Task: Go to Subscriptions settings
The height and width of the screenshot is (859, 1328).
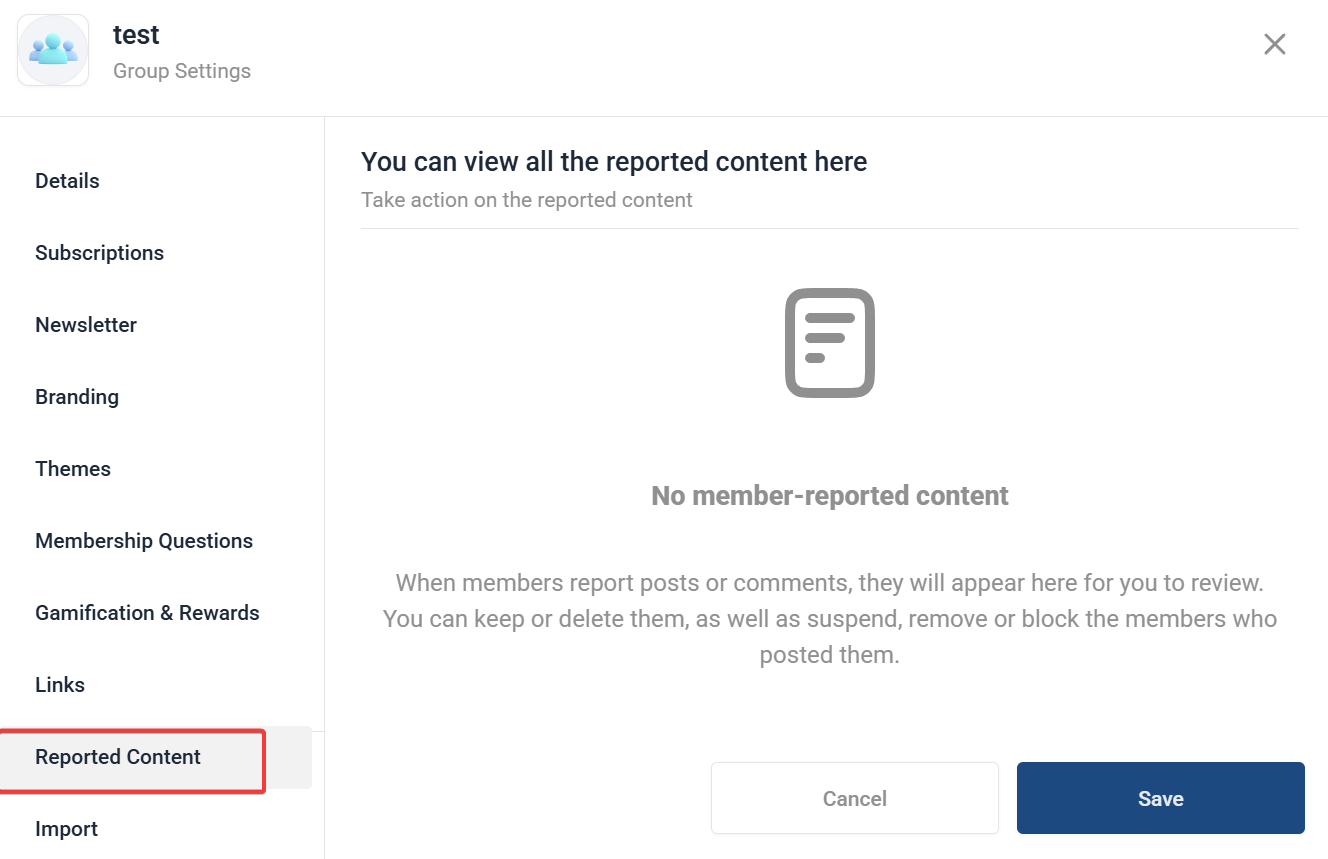Action: click(x=99, y=253)
